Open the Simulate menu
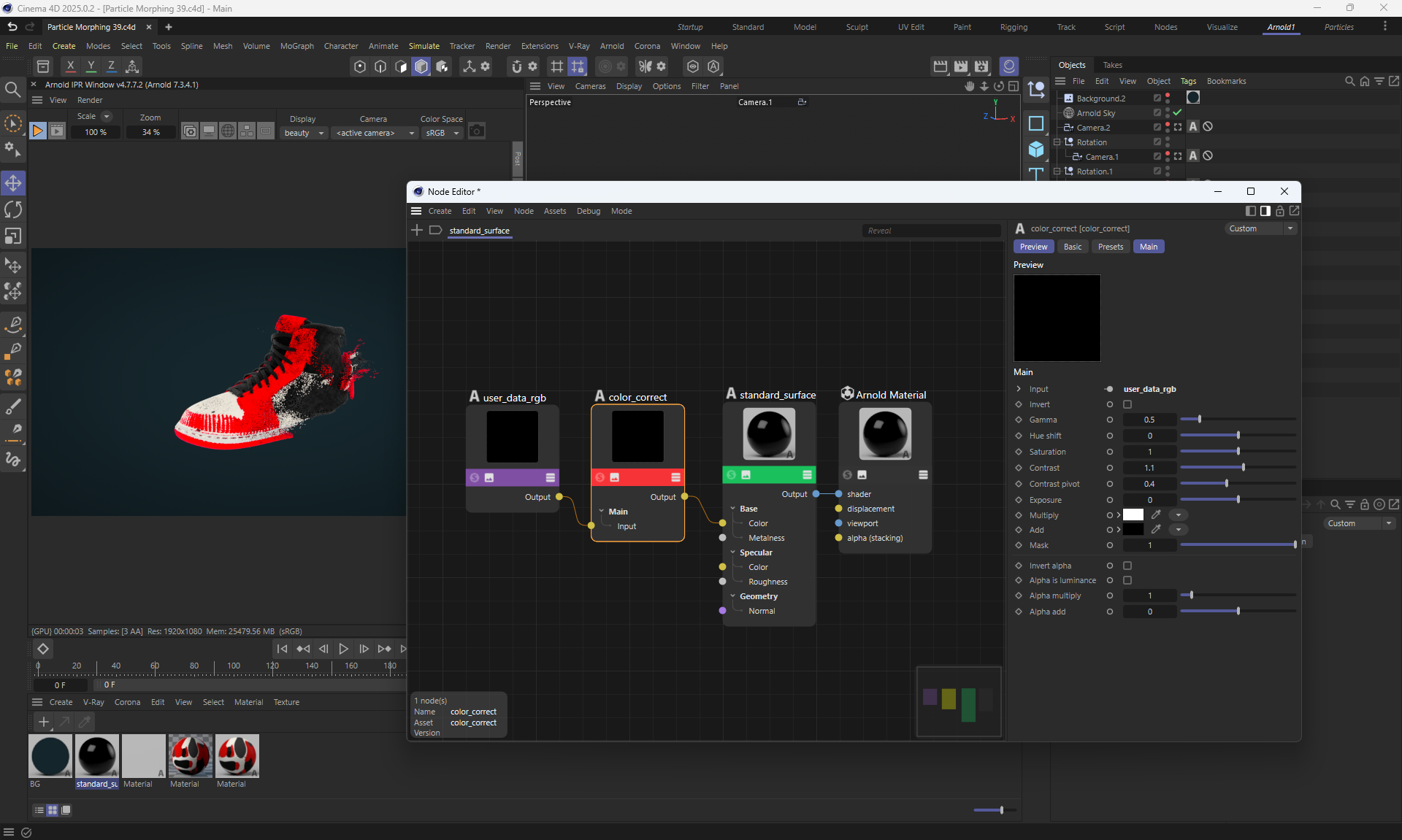Screen dimensions: 1402x840 pos(424,46)
